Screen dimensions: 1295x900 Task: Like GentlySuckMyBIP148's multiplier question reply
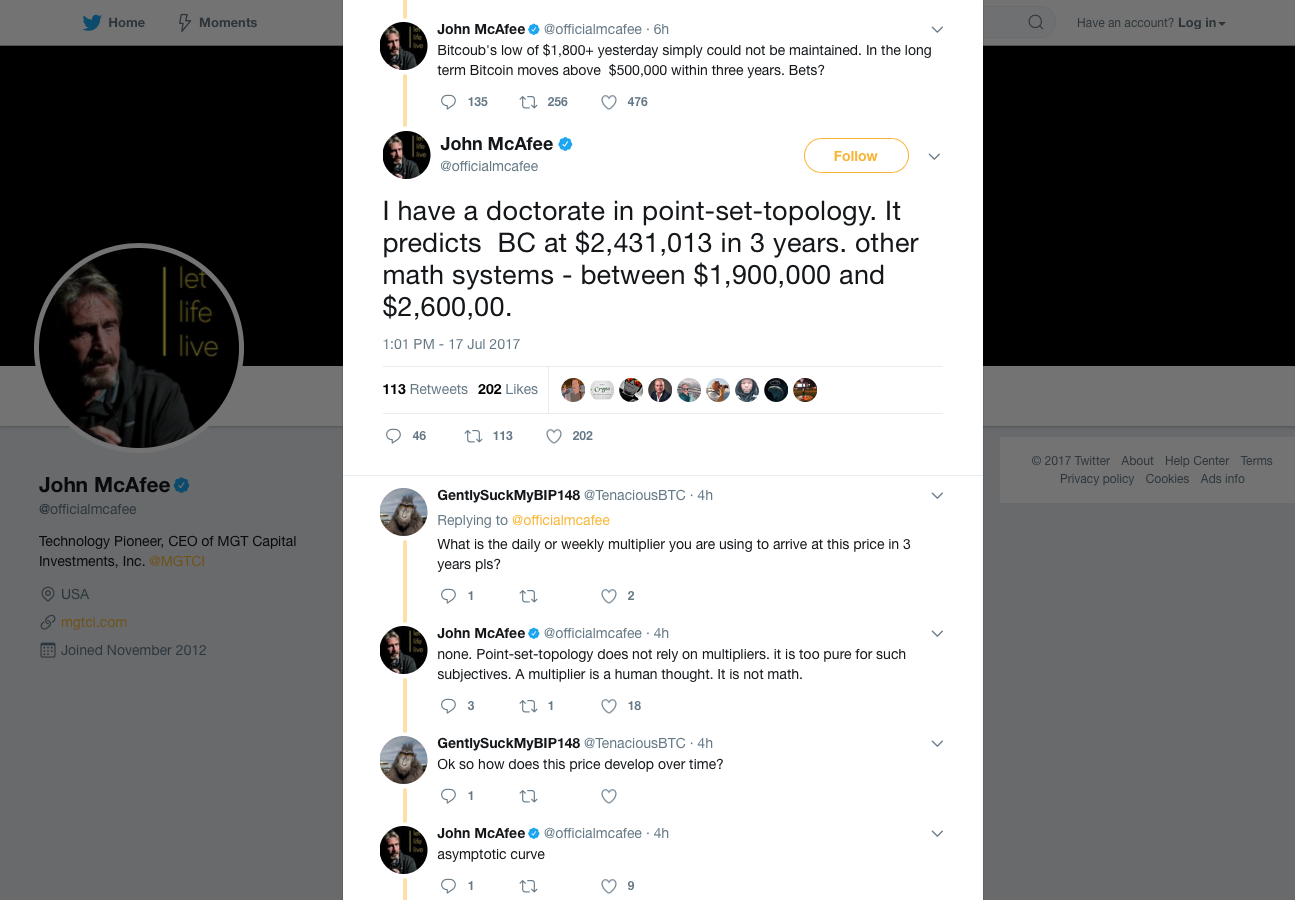point(608,596)
